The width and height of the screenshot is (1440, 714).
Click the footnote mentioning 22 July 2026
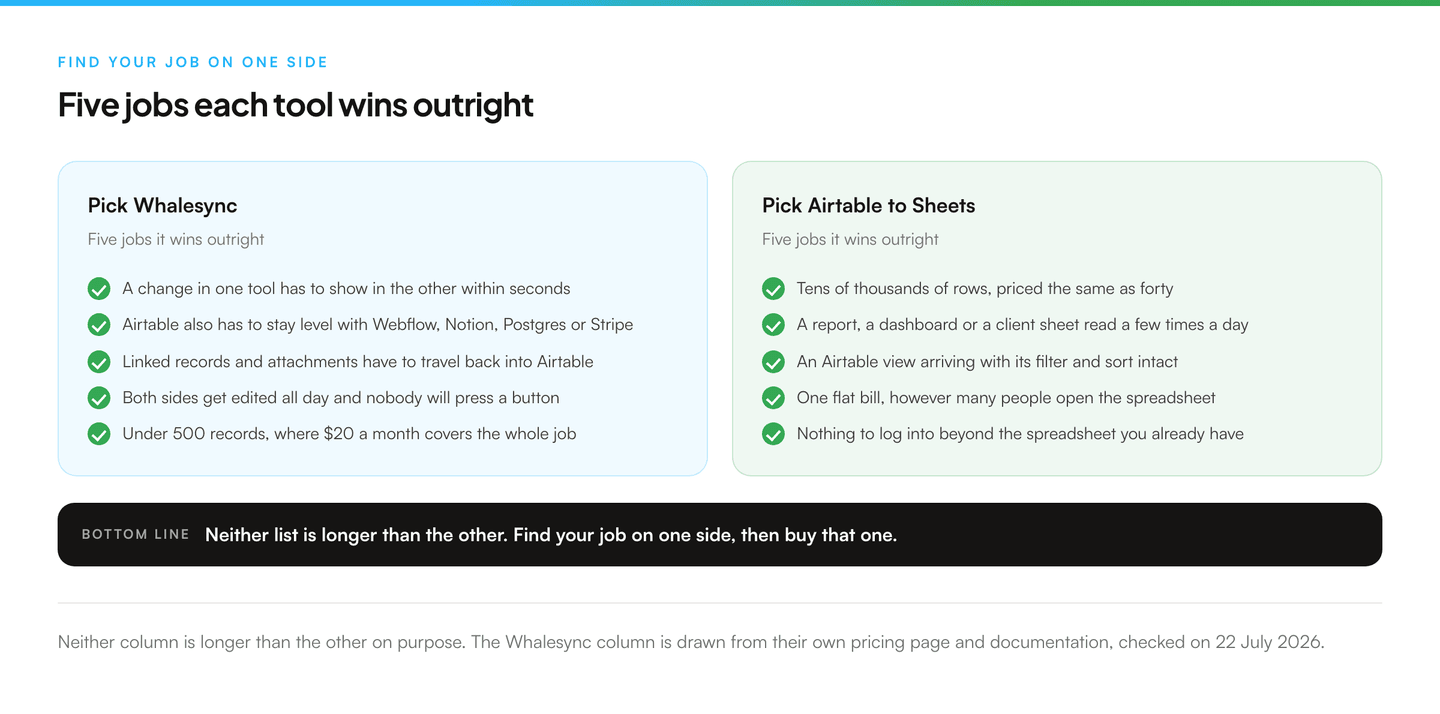click(x=691, y=642)
